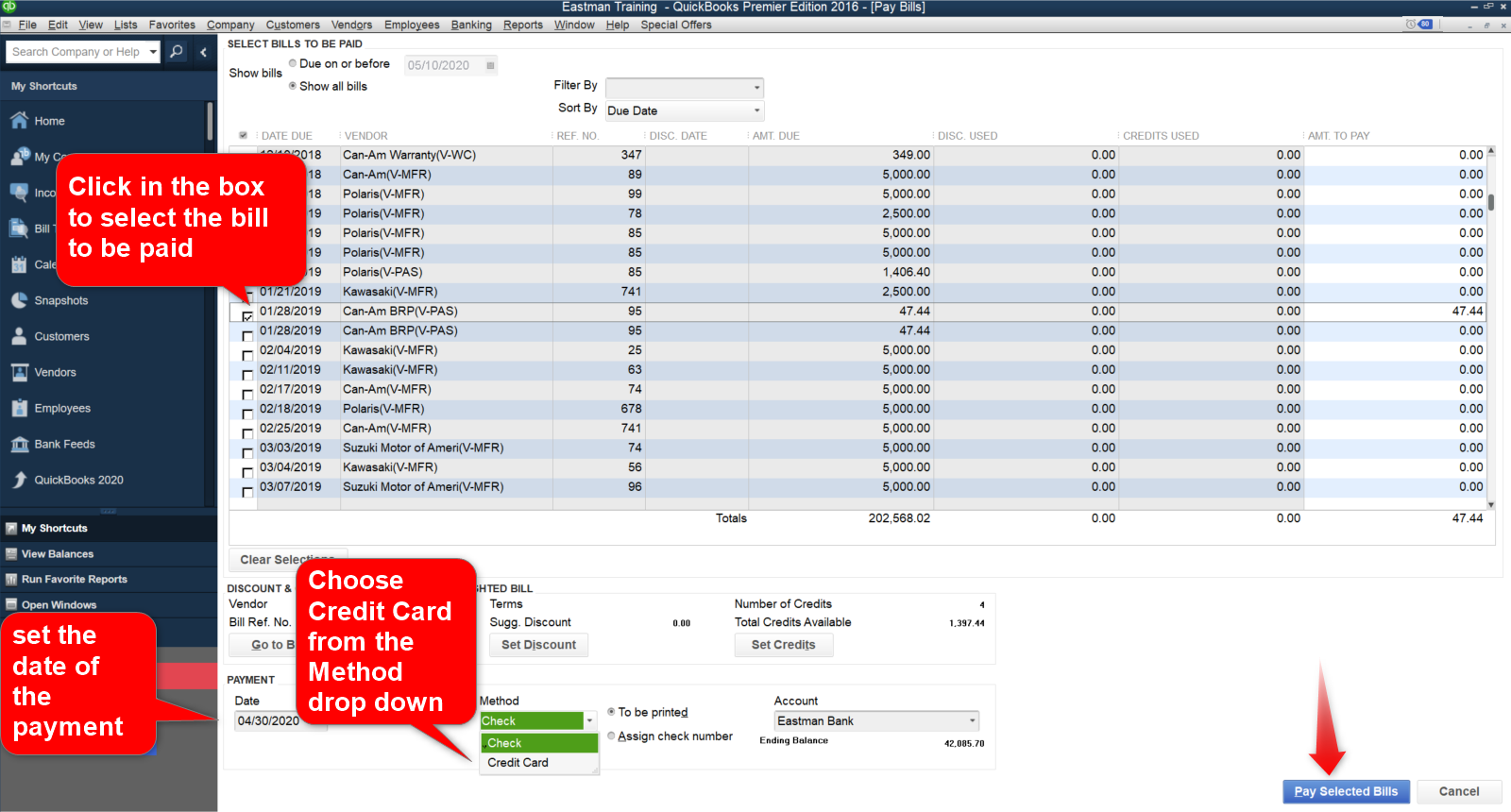The width and height of the screenshot is (1511, 812).
Task: Uncheck the selected 01/28/2019 Can-Am BRP bill
Action: 247,315
